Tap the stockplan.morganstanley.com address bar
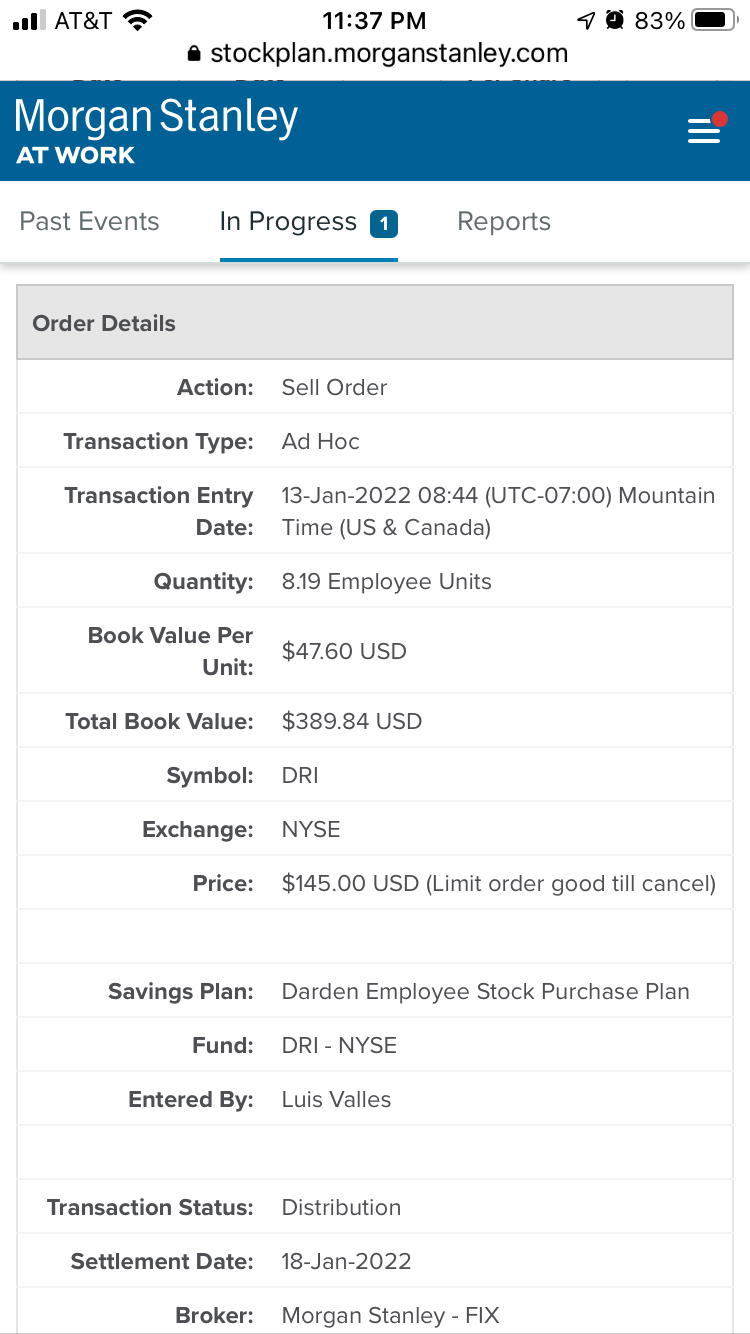Viewport: 750px width, 1334px height. tap(388, 54)
